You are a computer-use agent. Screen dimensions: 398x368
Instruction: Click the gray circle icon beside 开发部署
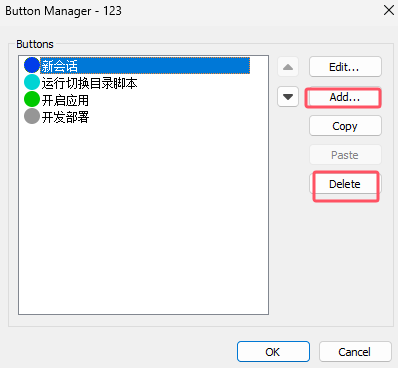tap(32, 116)
